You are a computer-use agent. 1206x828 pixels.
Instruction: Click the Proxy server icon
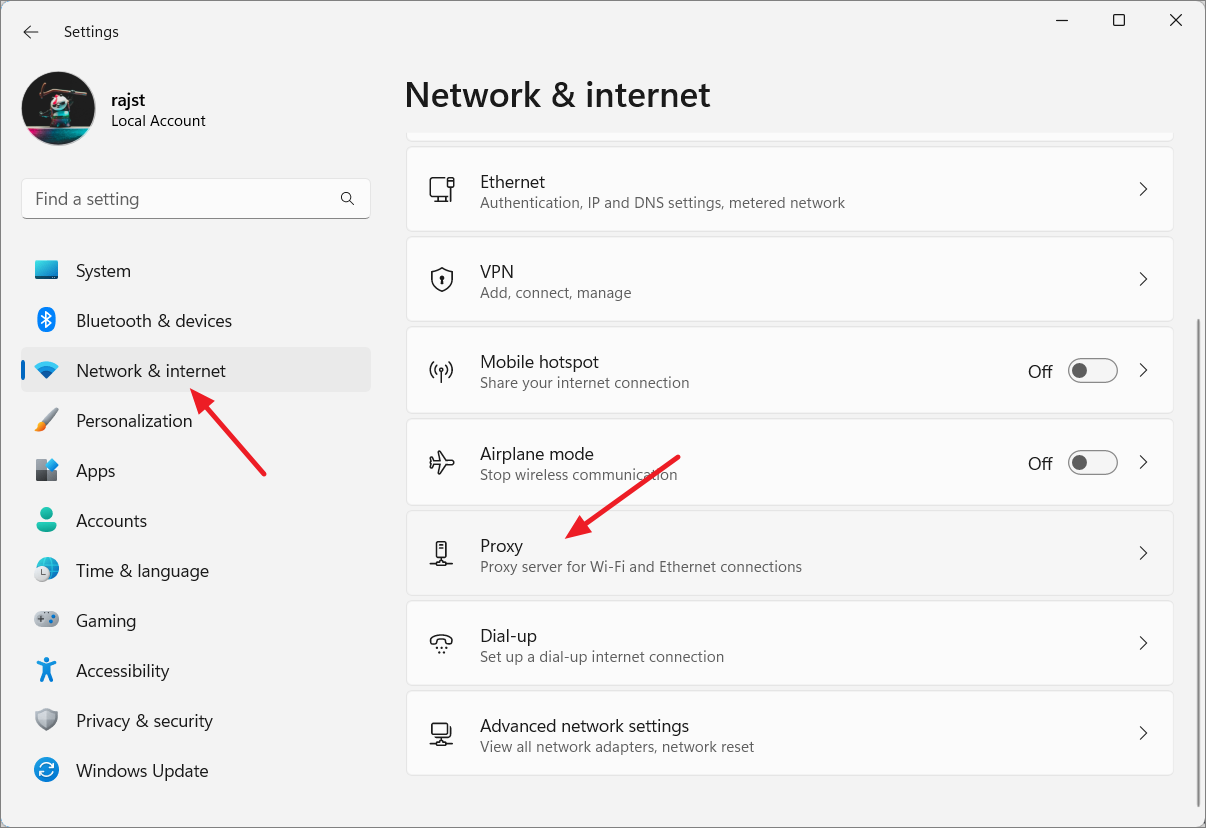coord(442,553)
